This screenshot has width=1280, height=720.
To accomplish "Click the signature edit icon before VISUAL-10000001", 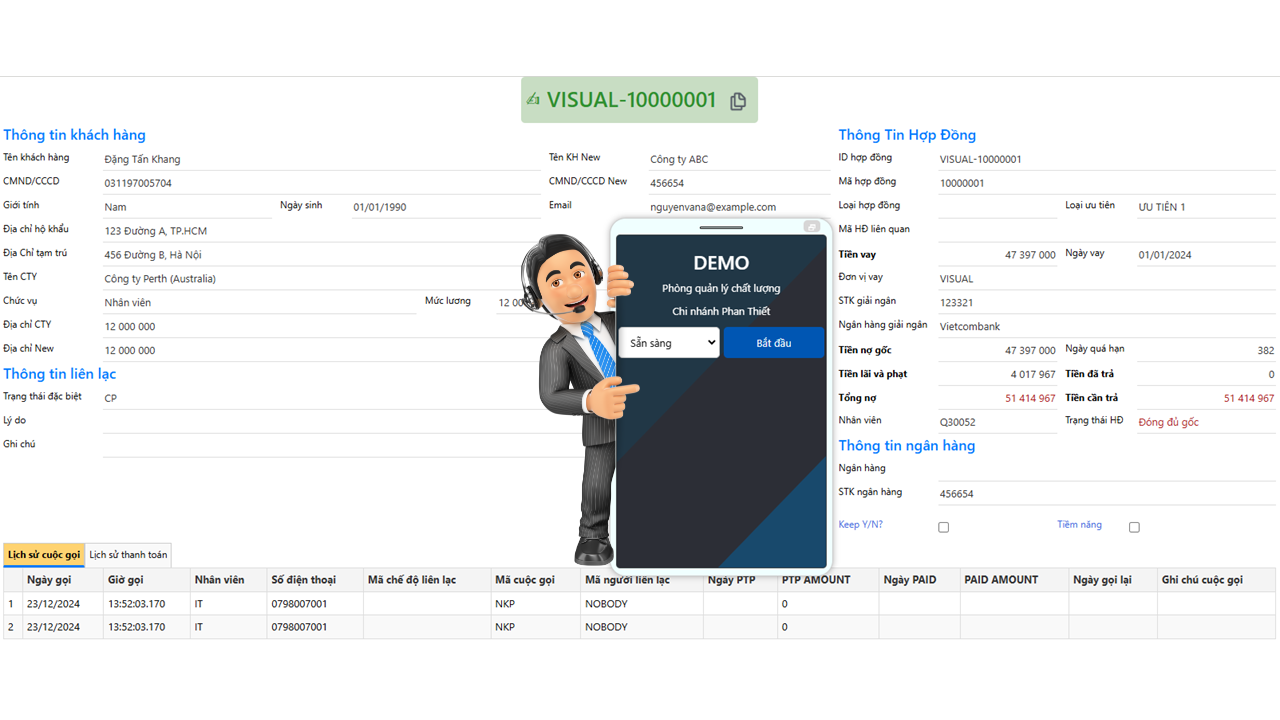I will [533, 100].
